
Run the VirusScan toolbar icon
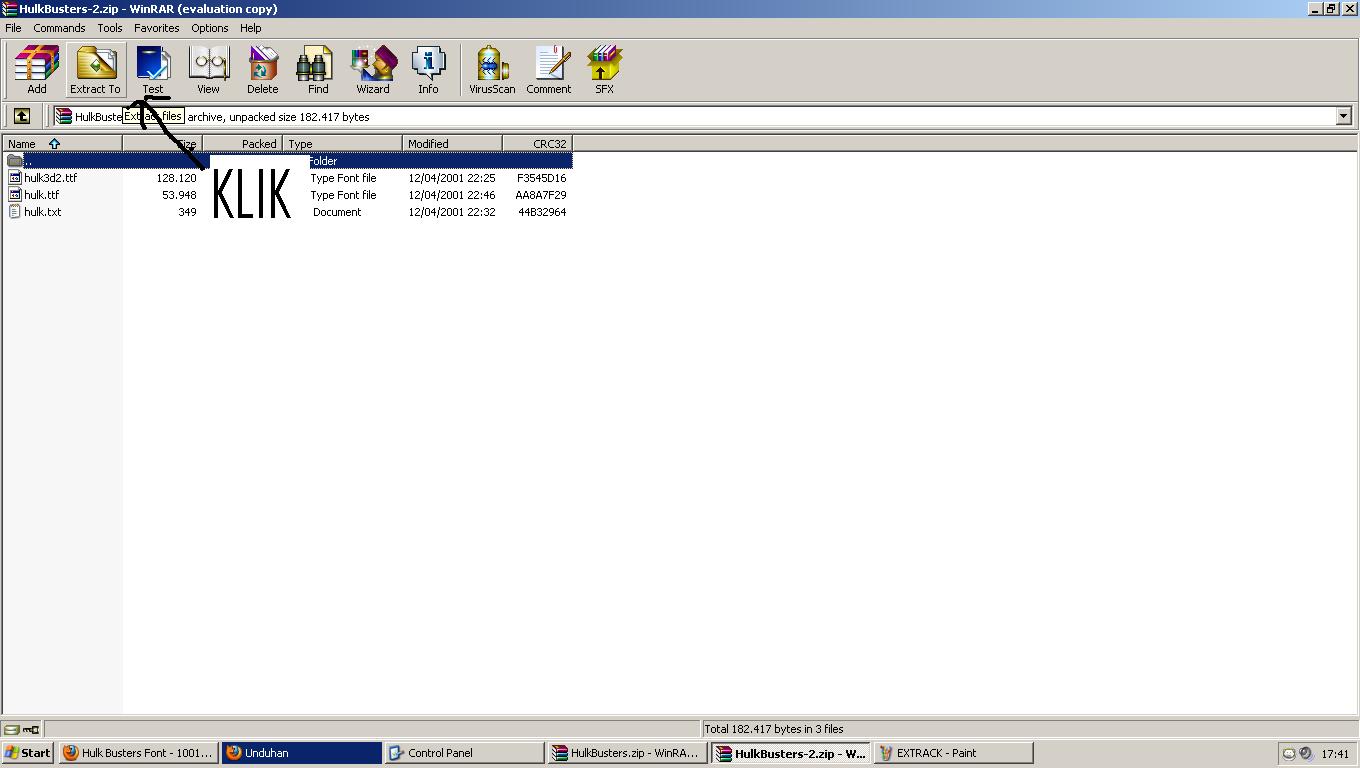[x=492, y=69]
